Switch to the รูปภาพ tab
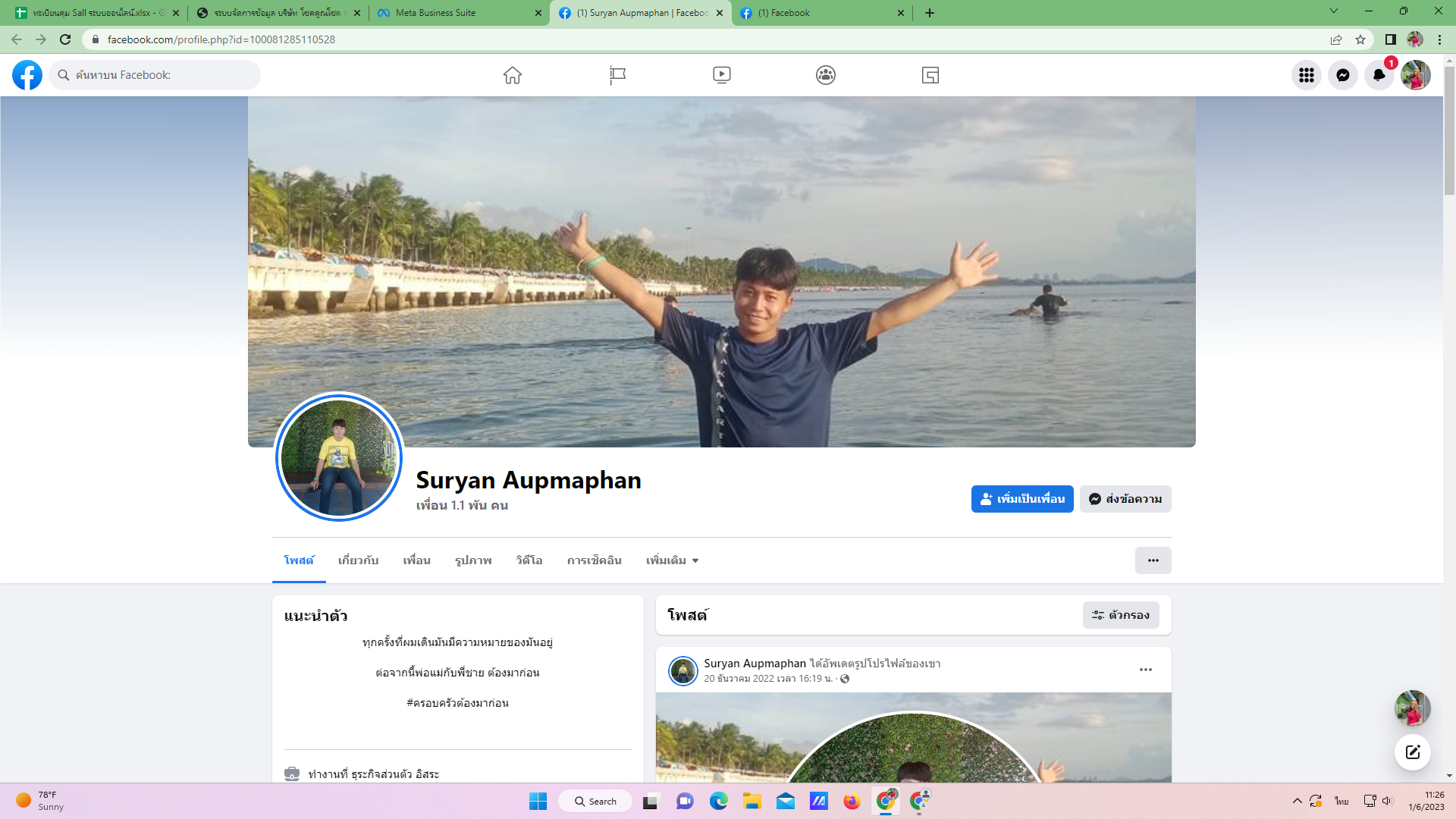1456x819 pixels. (473, 560)
